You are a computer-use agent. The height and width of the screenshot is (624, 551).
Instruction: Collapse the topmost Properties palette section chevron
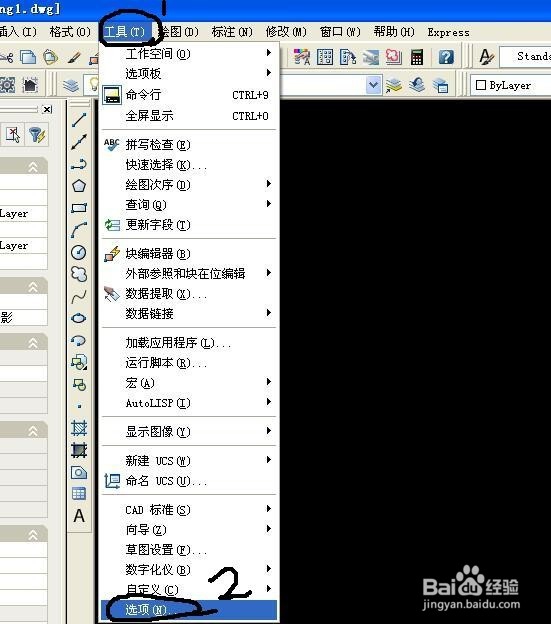pos(33,167)
